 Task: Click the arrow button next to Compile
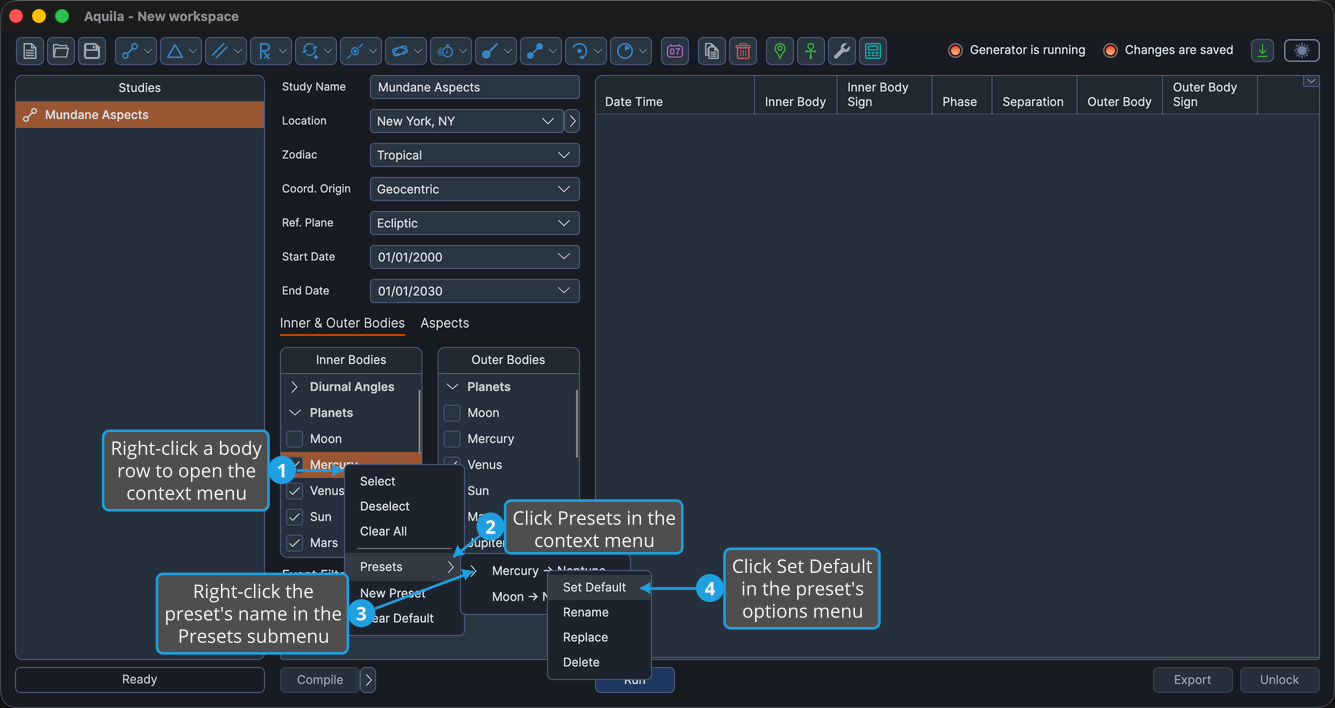coord(368,680)
